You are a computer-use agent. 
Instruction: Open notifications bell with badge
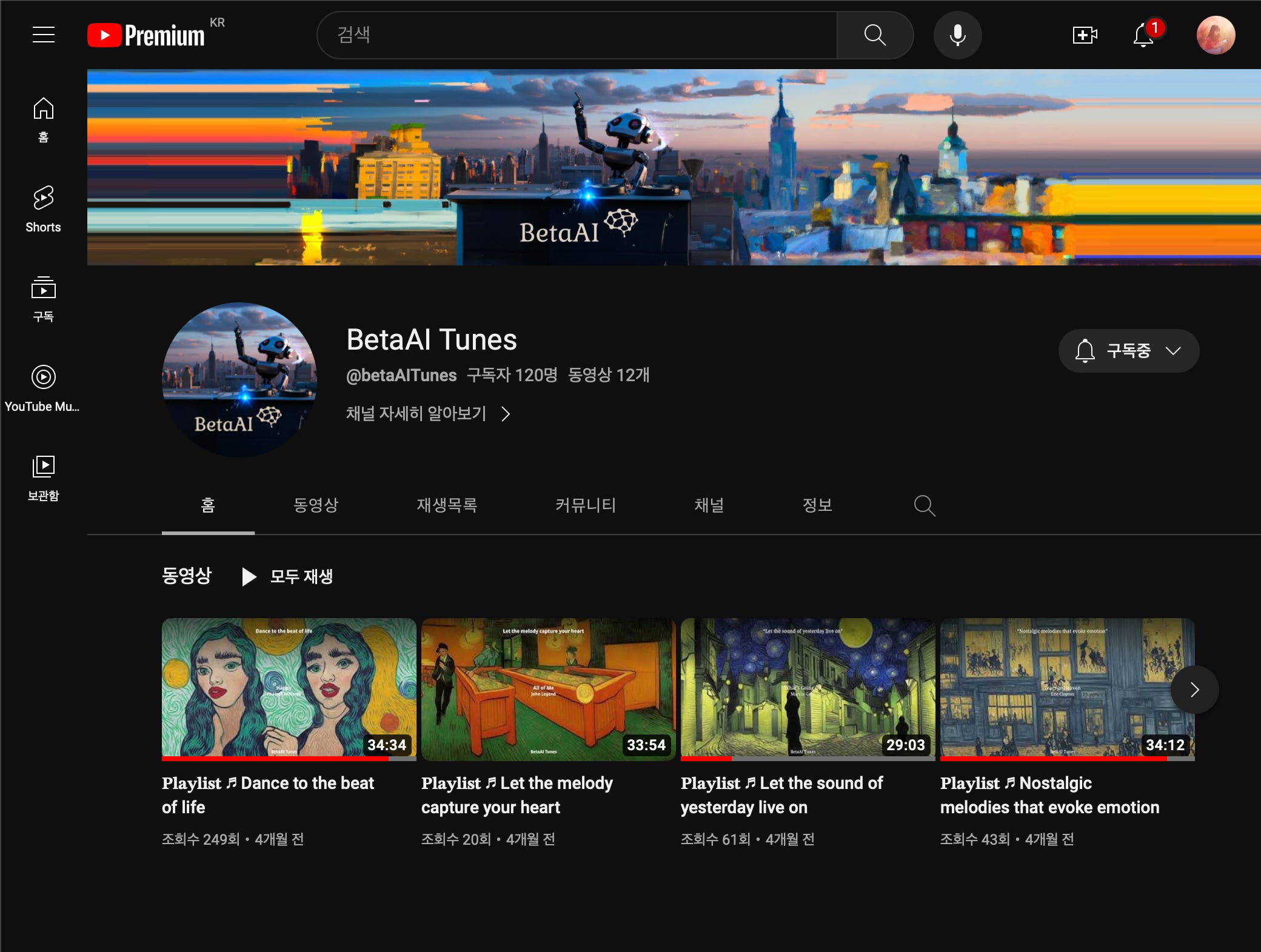click(x=1144, y=35)
